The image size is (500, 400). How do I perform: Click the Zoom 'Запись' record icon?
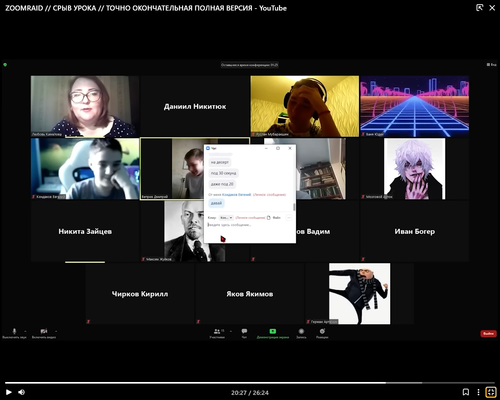click(301, 331)
